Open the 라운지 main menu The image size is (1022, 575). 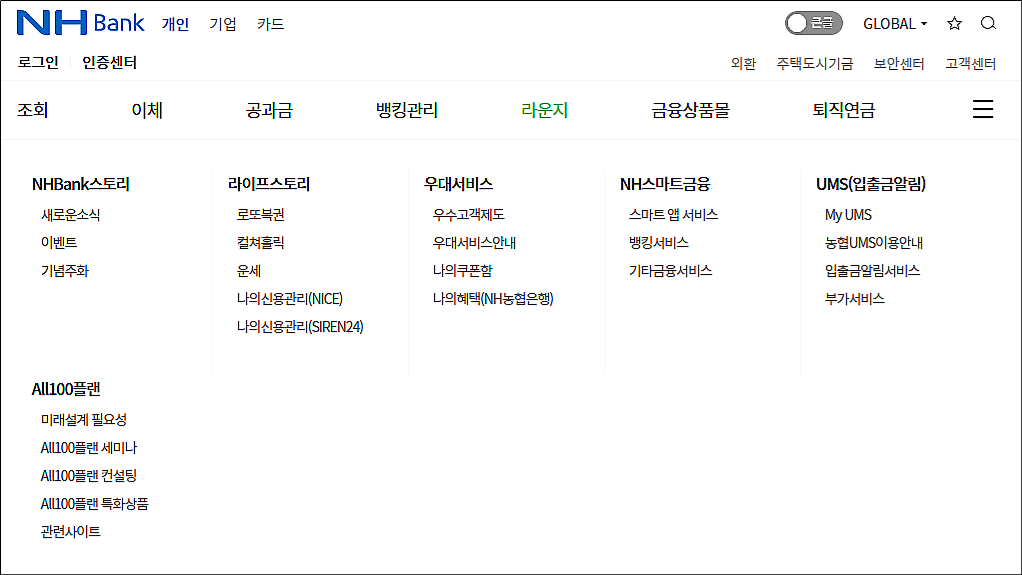click(544, 110)
